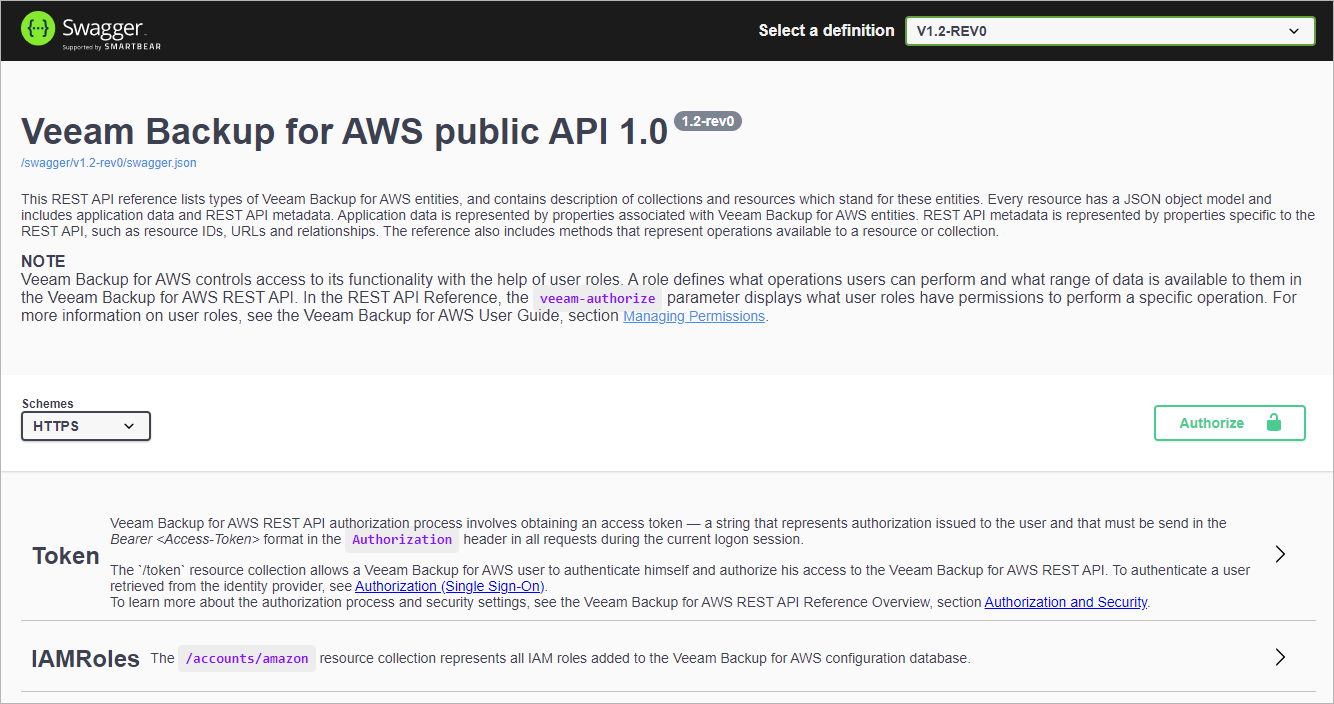Viewport: 1334px width, 704px height.
Task: Expand the Token section heading
Action: 66,556
